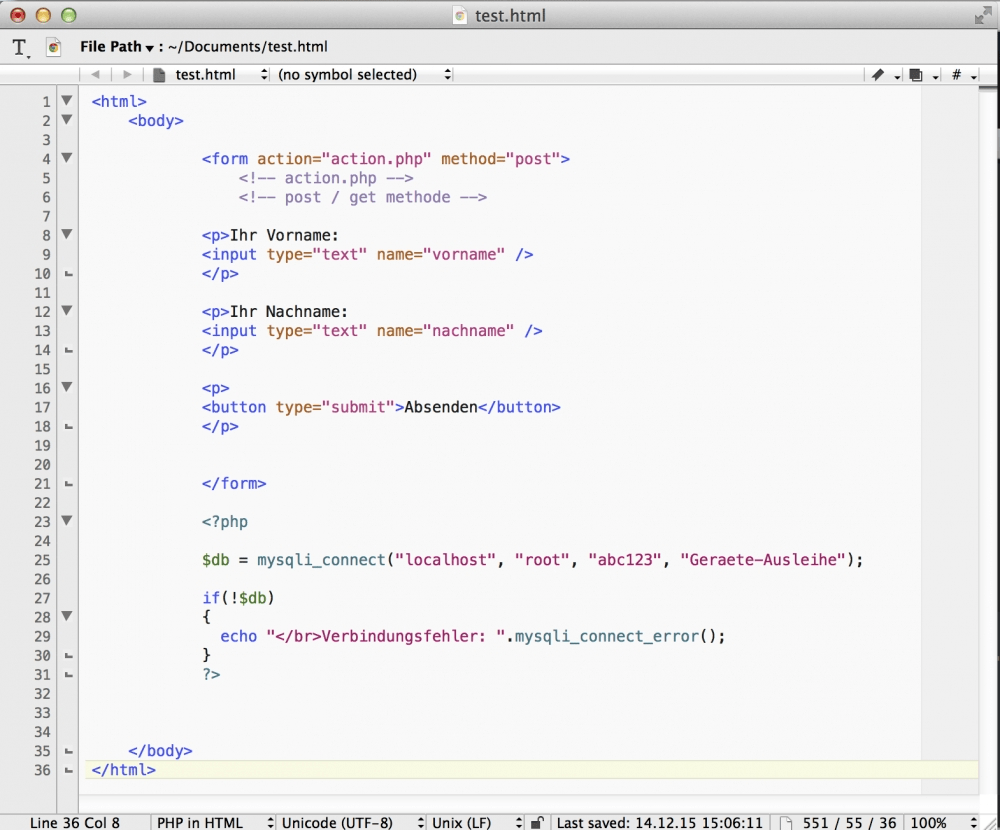Collapse the brace block fold line 28
Viewport: 1000px width, 830px height.
tap(67, 616)
